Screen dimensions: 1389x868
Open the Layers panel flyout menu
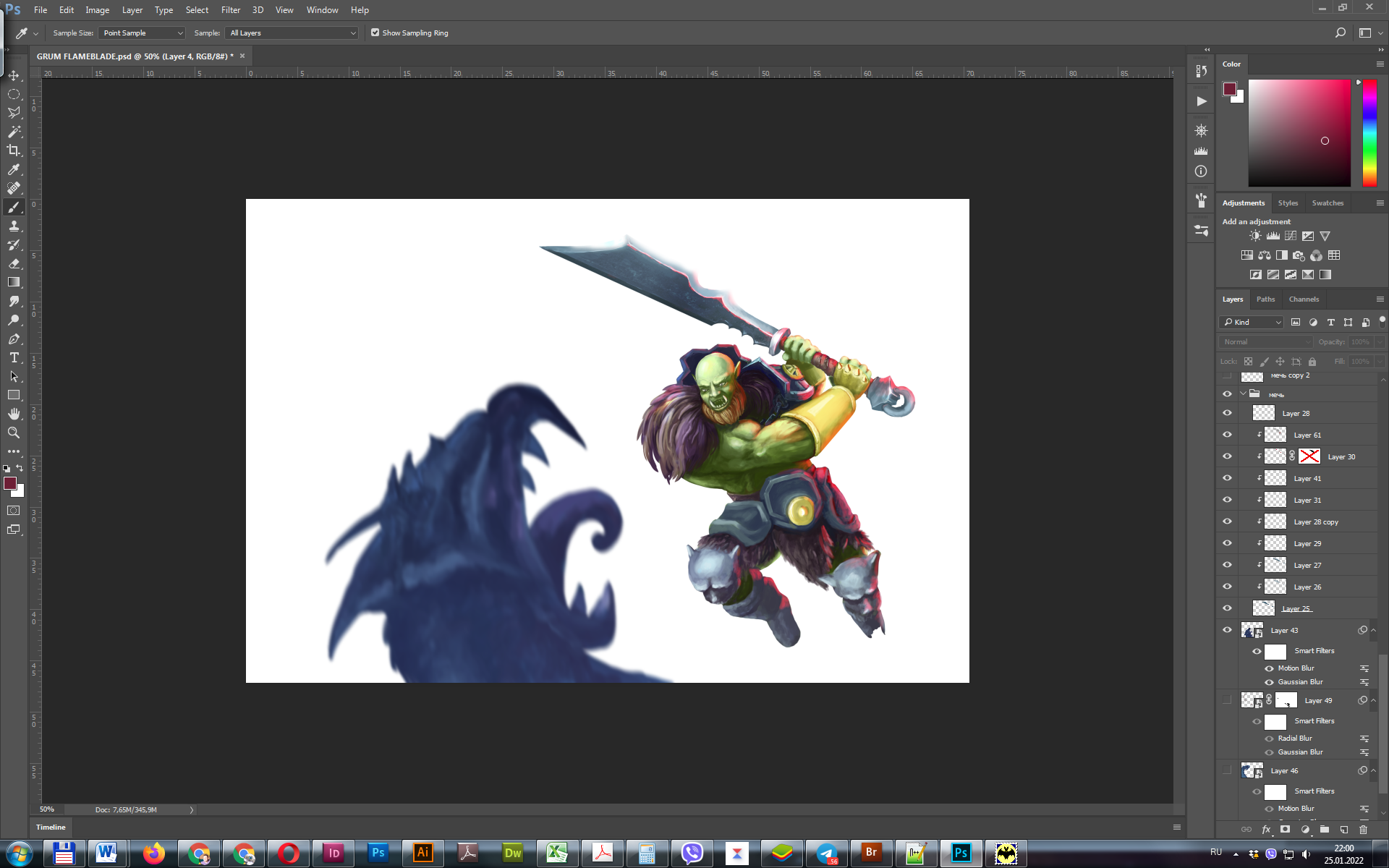click(x=1380, y=299)
